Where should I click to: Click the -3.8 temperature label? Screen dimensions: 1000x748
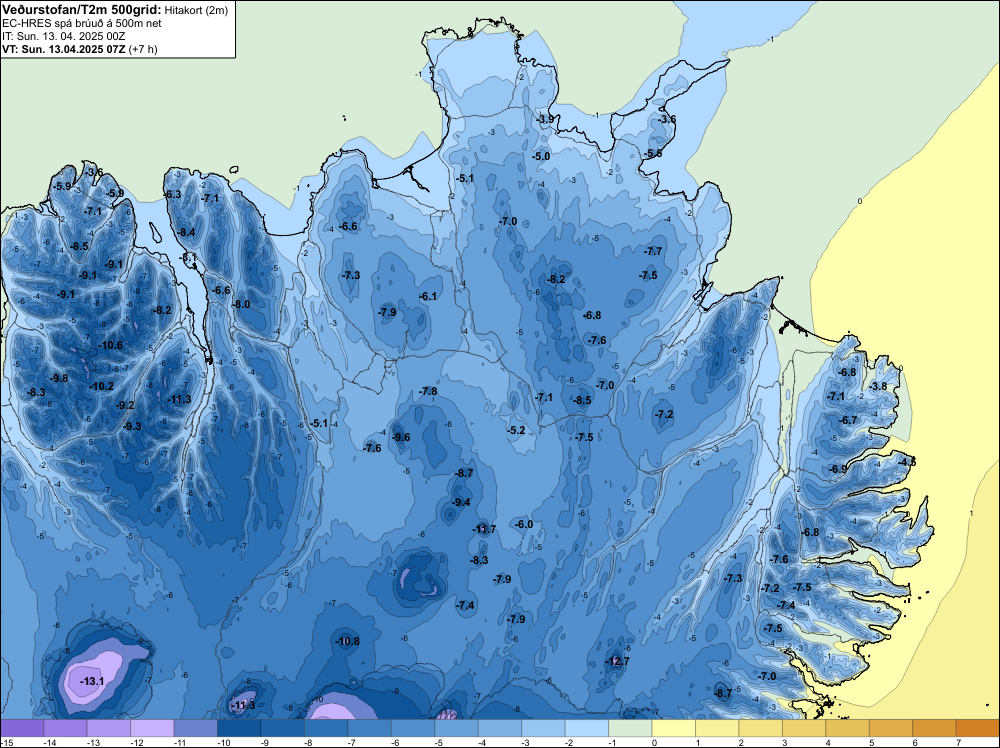[878, 386]
